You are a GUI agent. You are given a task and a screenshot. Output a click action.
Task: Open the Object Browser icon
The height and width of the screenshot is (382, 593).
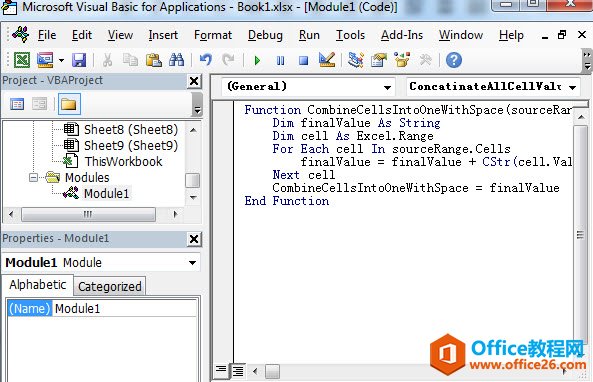coord(402,60)
